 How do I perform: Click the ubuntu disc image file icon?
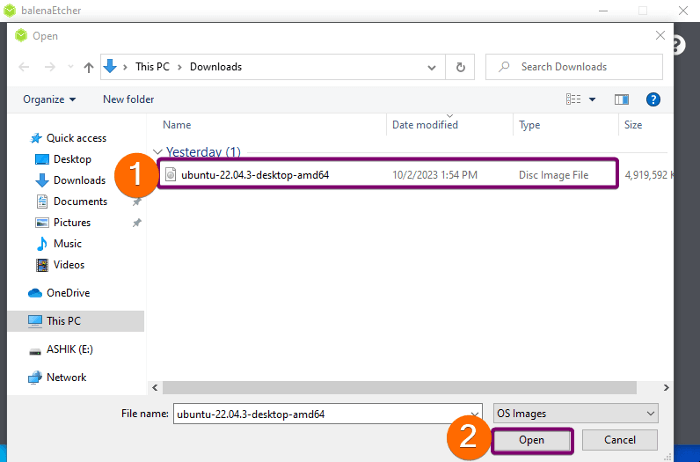pos(170,174)
